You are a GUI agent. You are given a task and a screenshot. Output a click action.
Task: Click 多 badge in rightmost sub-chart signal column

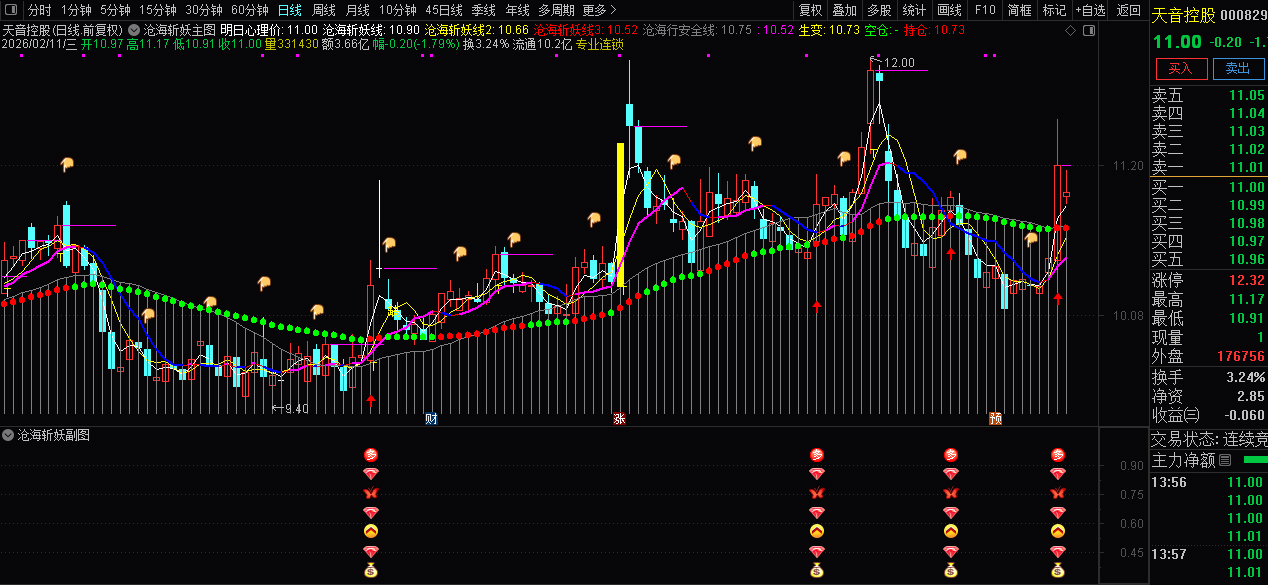[x=1058, y=455]
